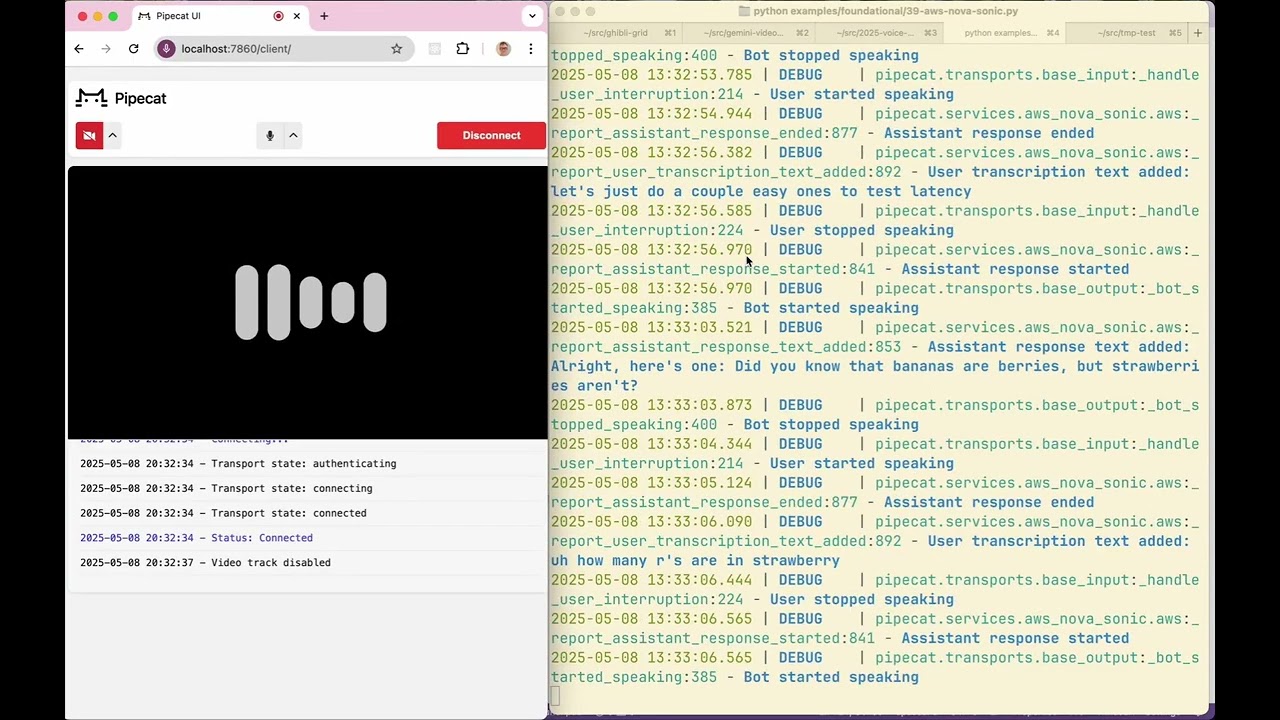
Task: Open the Chrome three-dot menu
Action: click(x=531, y=48)
